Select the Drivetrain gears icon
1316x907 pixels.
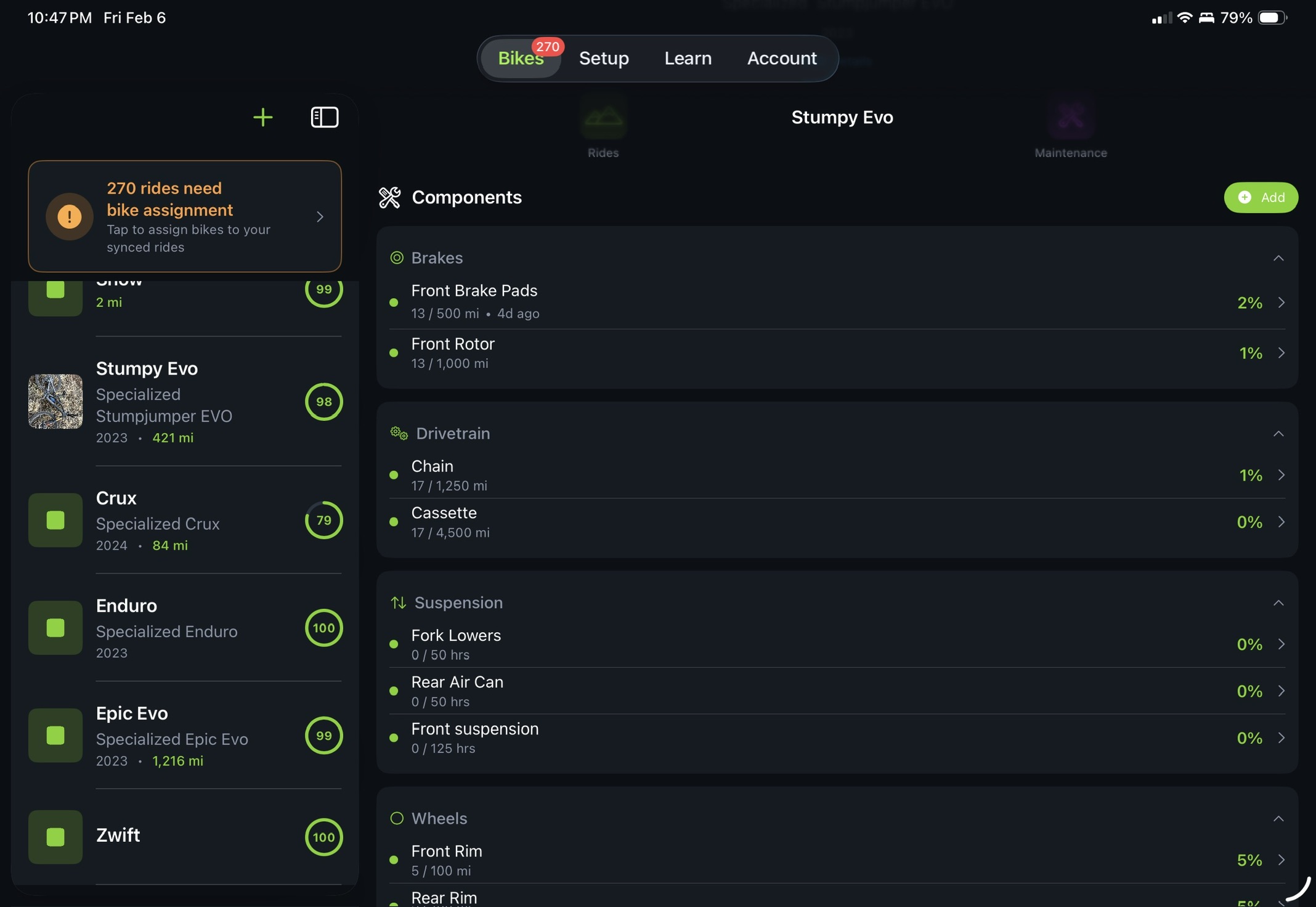(397, 433)
